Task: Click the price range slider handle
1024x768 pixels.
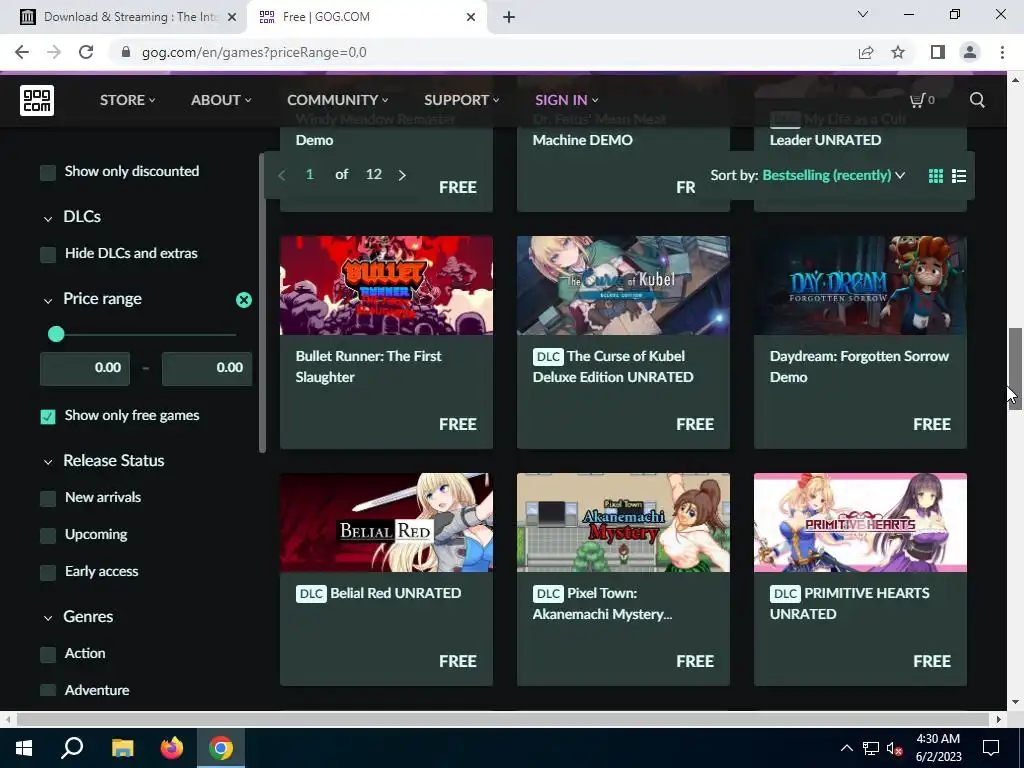Action: (56, 334)
